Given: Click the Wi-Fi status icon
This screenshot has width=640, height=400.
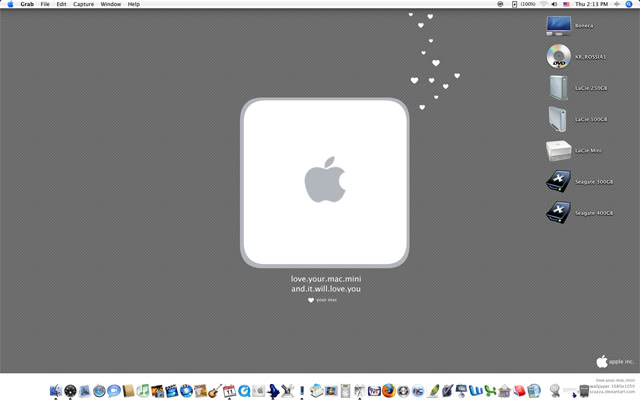Looking at the screenshot, I should [x=543, y=4].
